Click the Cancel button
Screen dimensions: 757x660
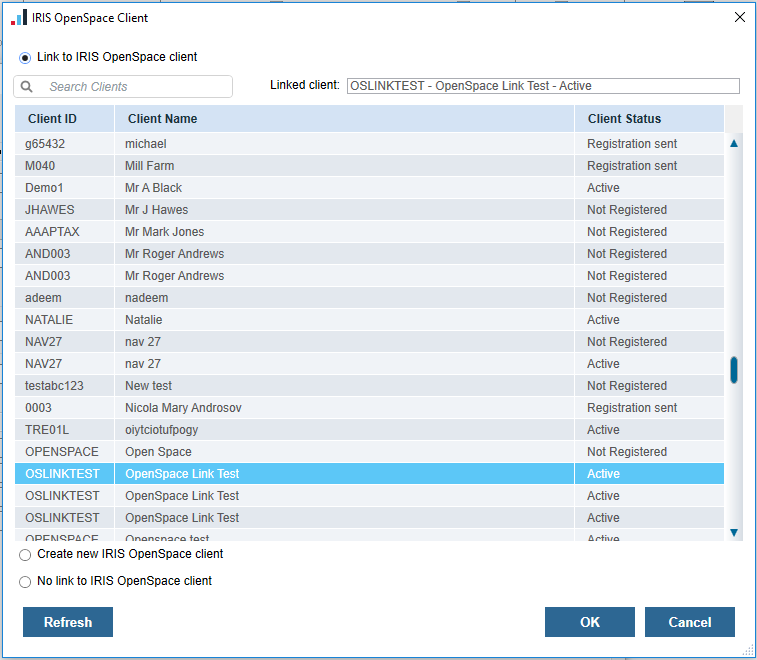click(690, 622)
